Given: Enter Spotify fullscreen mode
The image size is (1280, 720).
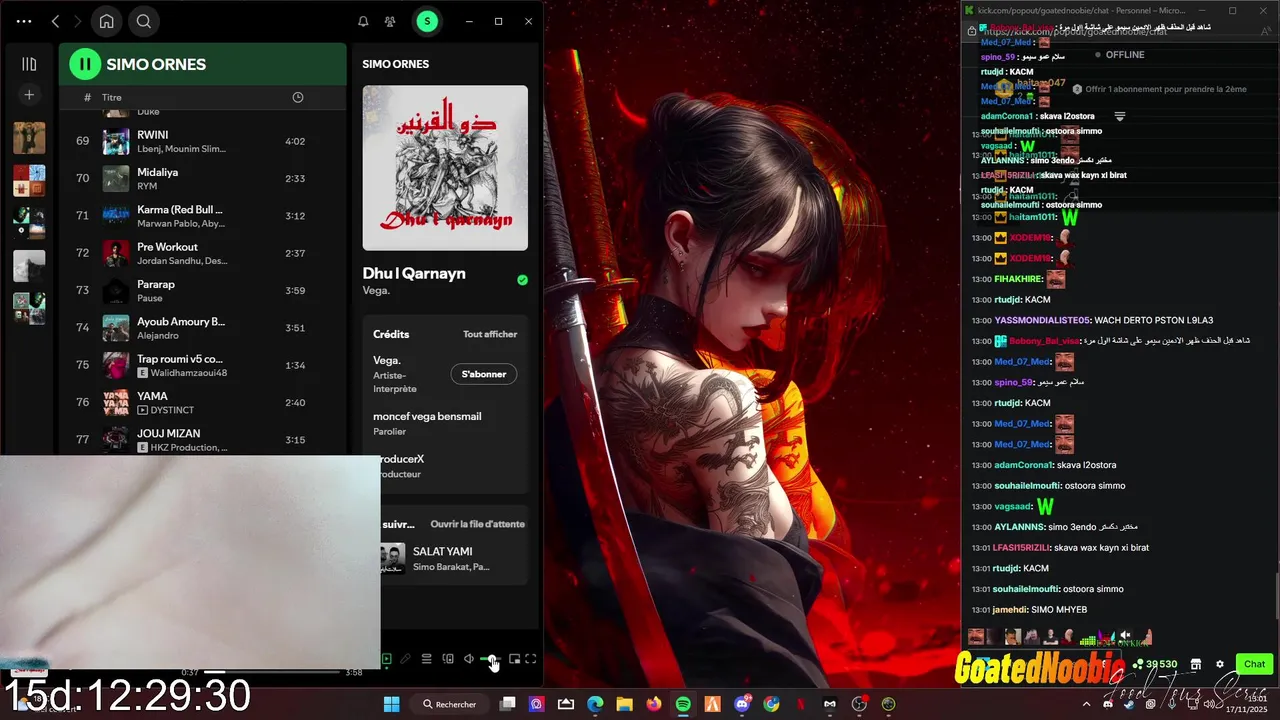Looking at the screenshot, I should click(531, 659).
